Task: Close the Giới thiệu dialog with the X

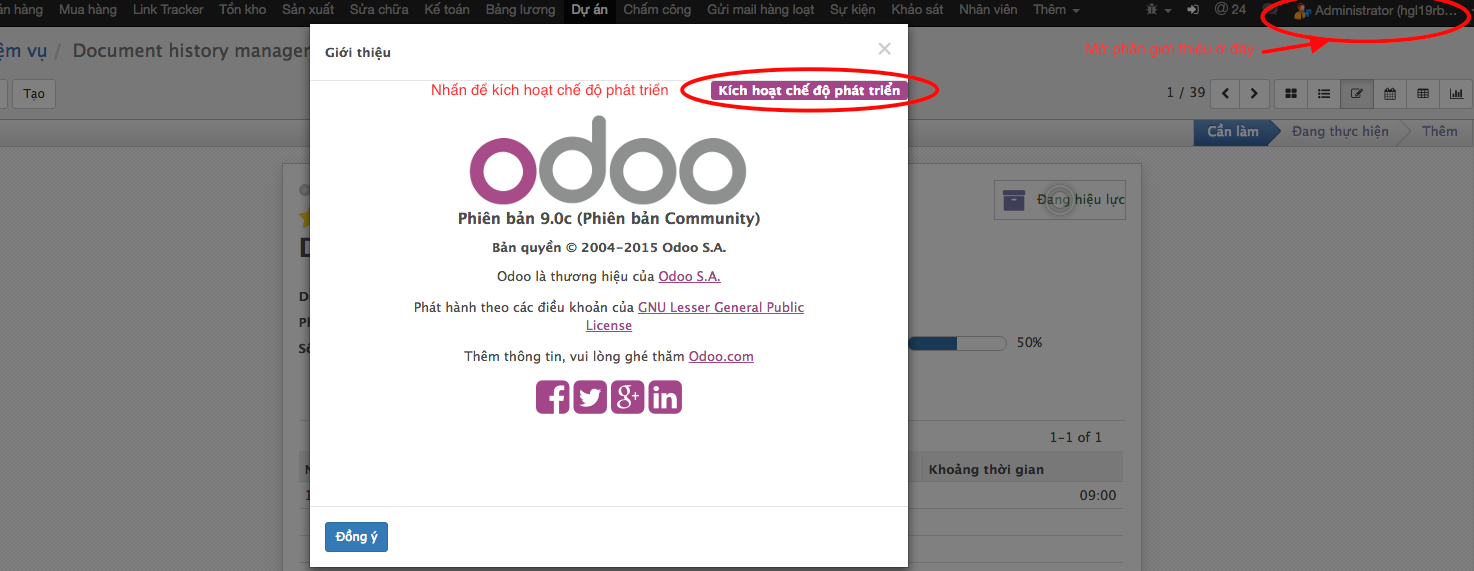Action: point(884,48)
